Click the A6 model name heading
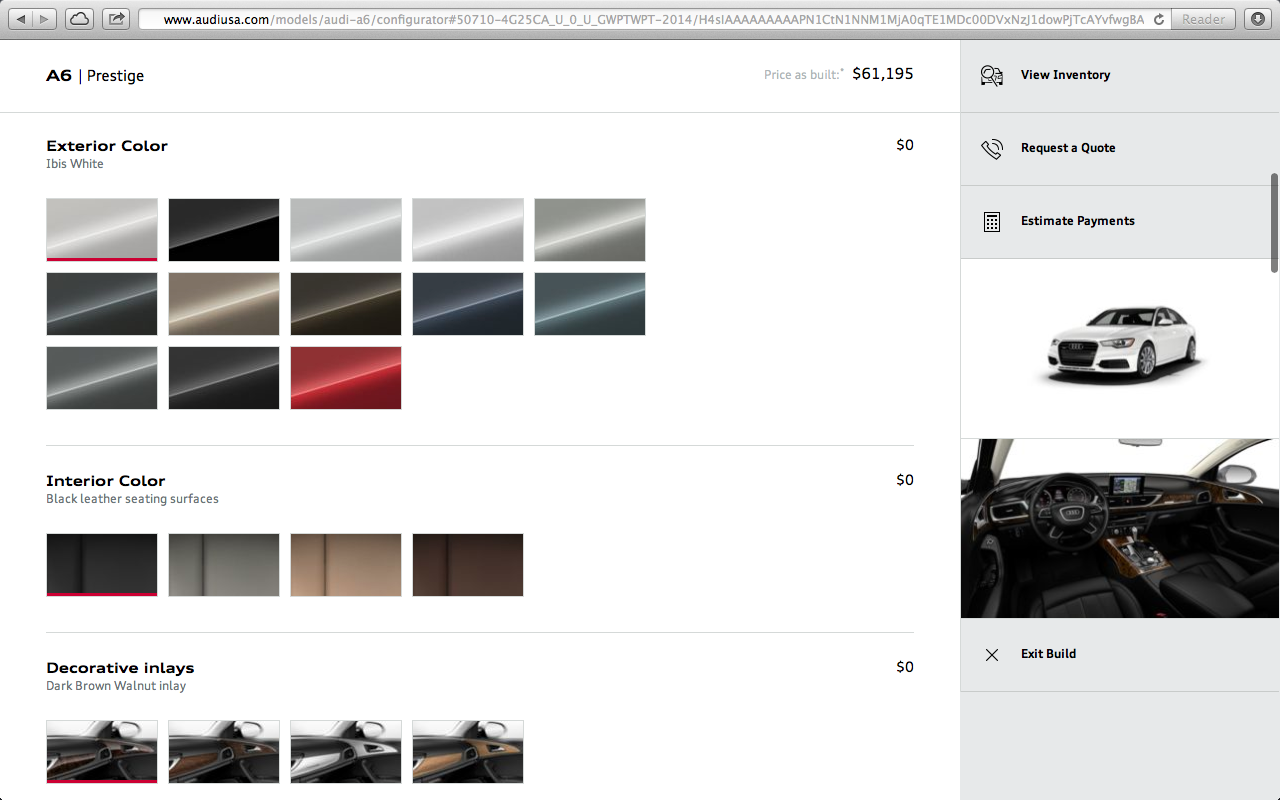Image resolution: width=1280 pixels, height=800 pixels. (x=59, y=76)
